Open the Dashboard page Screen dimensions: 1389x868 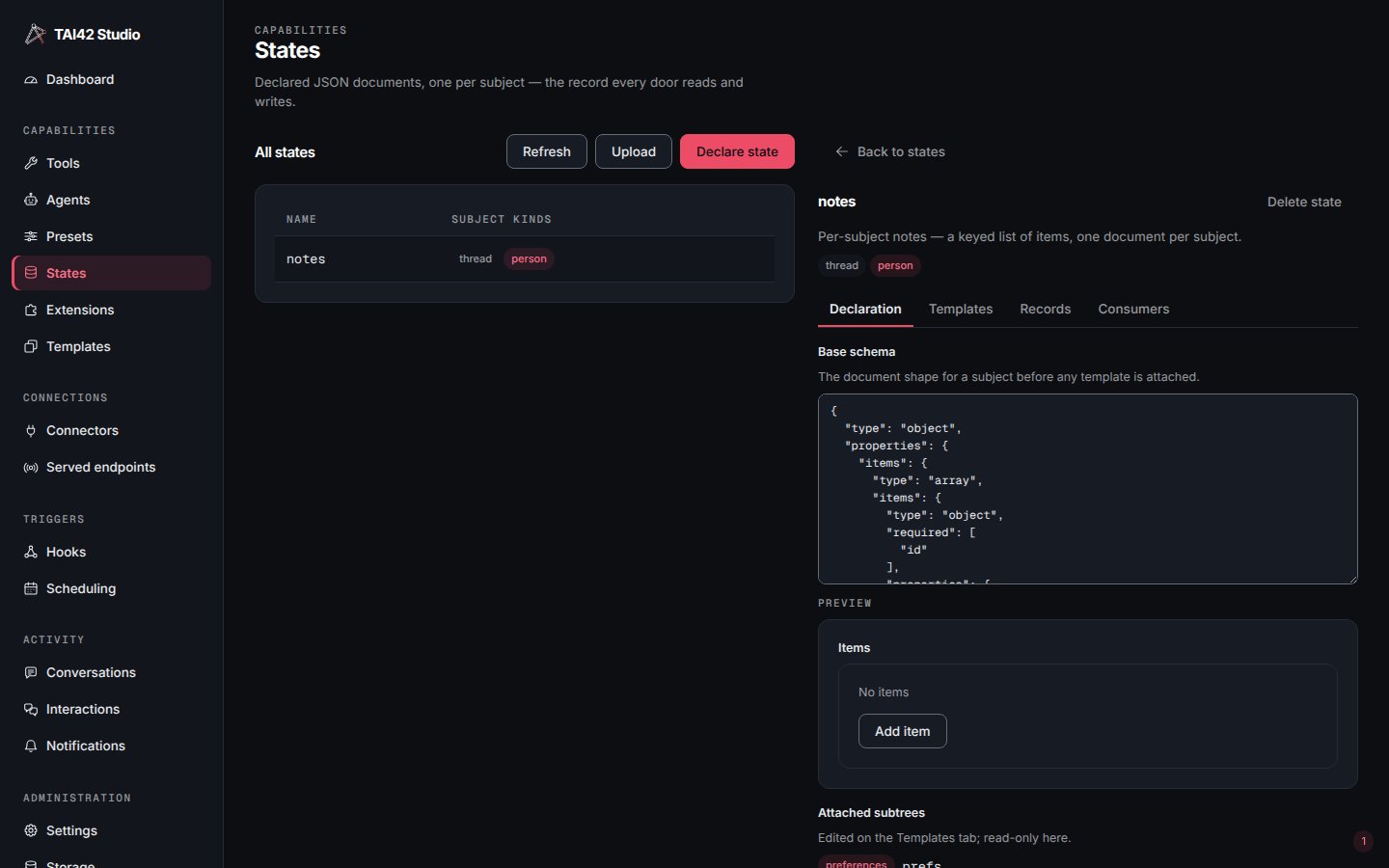click(112, 80)
